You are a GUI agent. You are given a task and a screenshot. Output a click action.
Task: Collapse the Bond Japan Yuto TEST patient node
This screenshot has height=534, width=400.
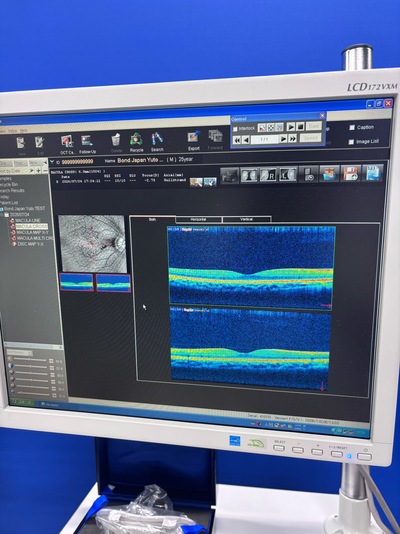pyautogui.click(x=1, y=209)
